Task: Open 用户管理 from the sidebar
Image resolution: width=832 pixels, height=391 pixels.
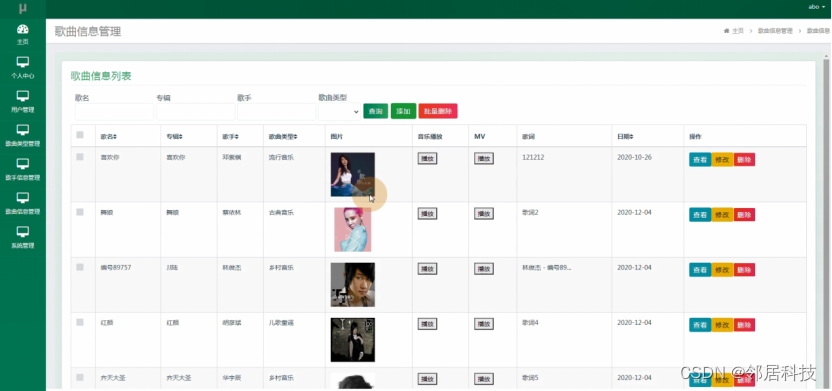Action: pos(23,102)
